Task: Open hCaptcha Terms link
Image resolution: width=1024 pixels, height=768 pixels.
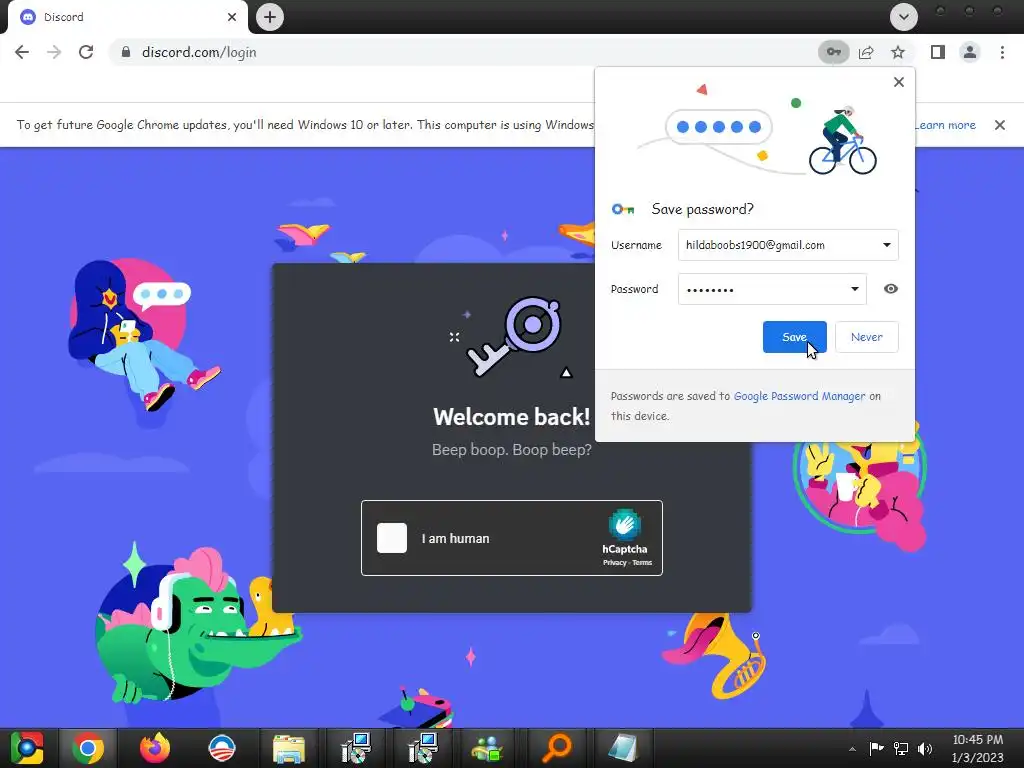Action: [x=642, y=562]
